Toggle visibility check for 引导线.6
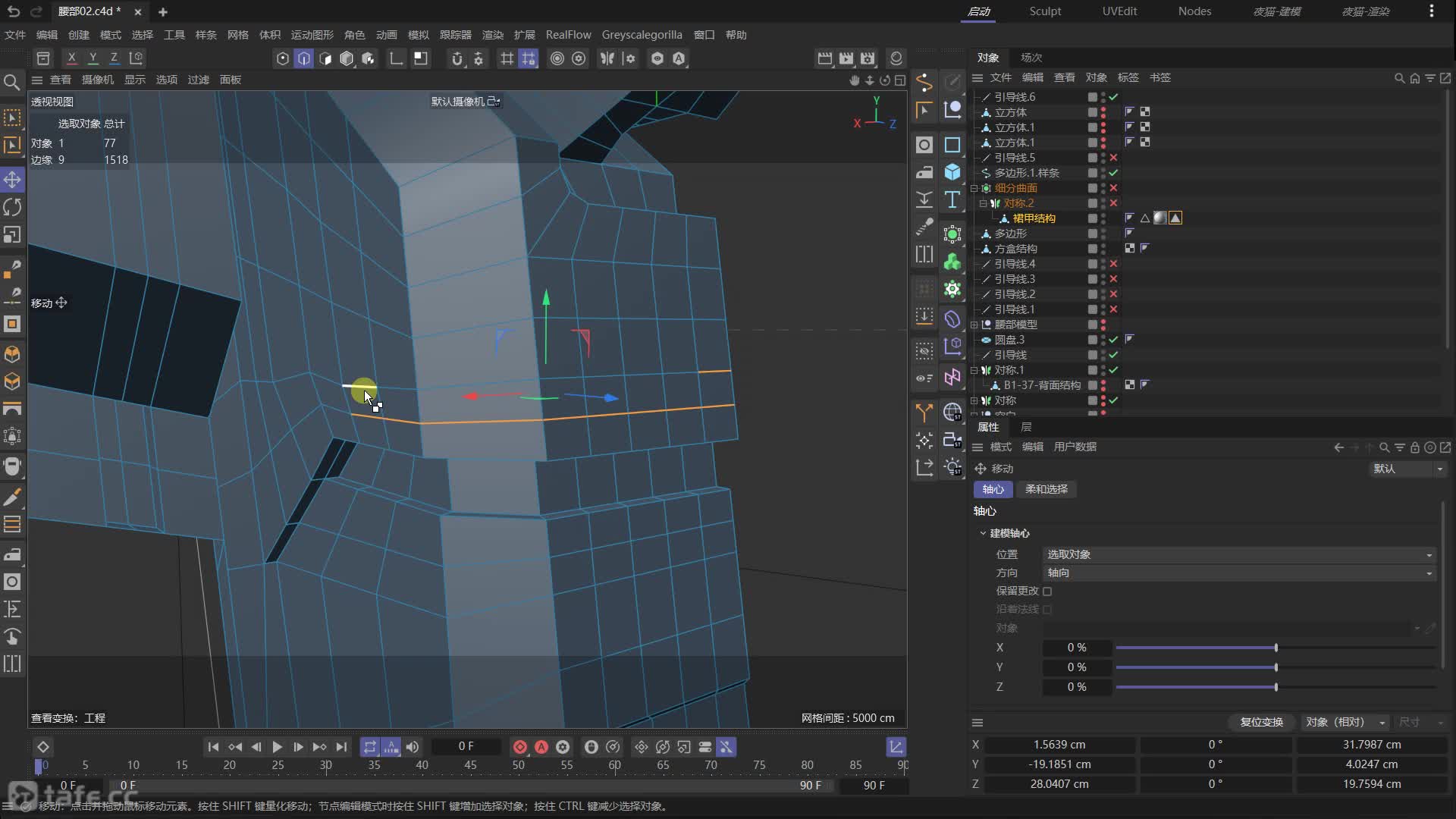Viewport: 1456px width, 819px height. point(1113,97)
